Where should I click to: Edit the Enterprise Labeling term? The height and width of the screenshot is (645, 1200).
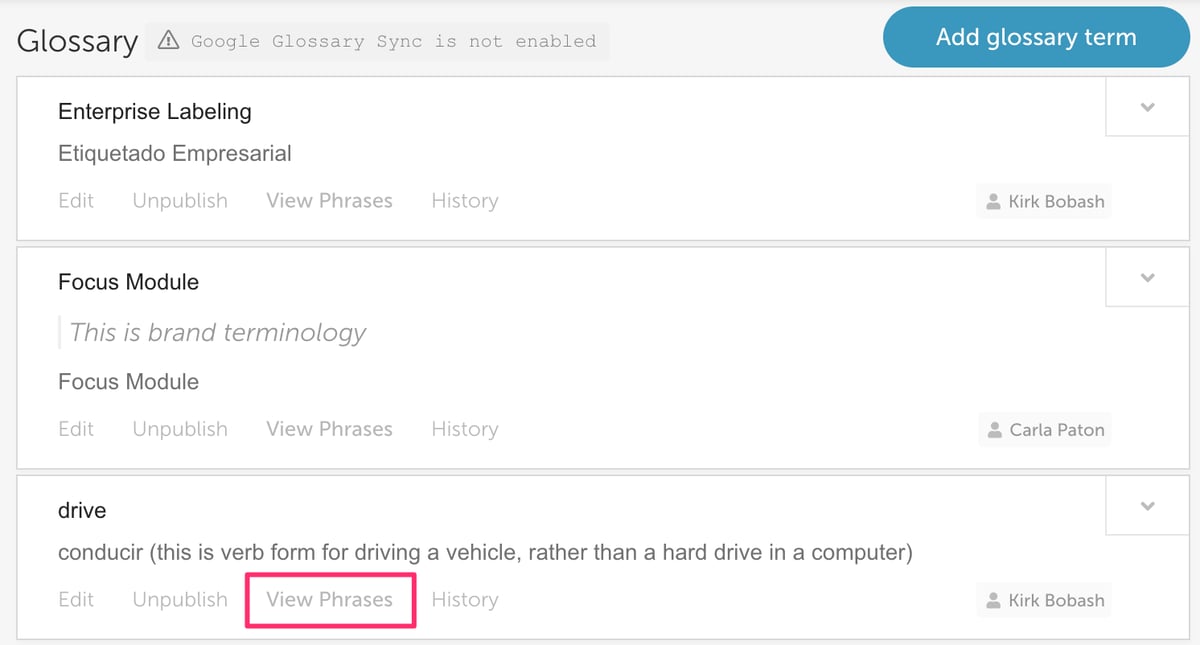[76, 201]
